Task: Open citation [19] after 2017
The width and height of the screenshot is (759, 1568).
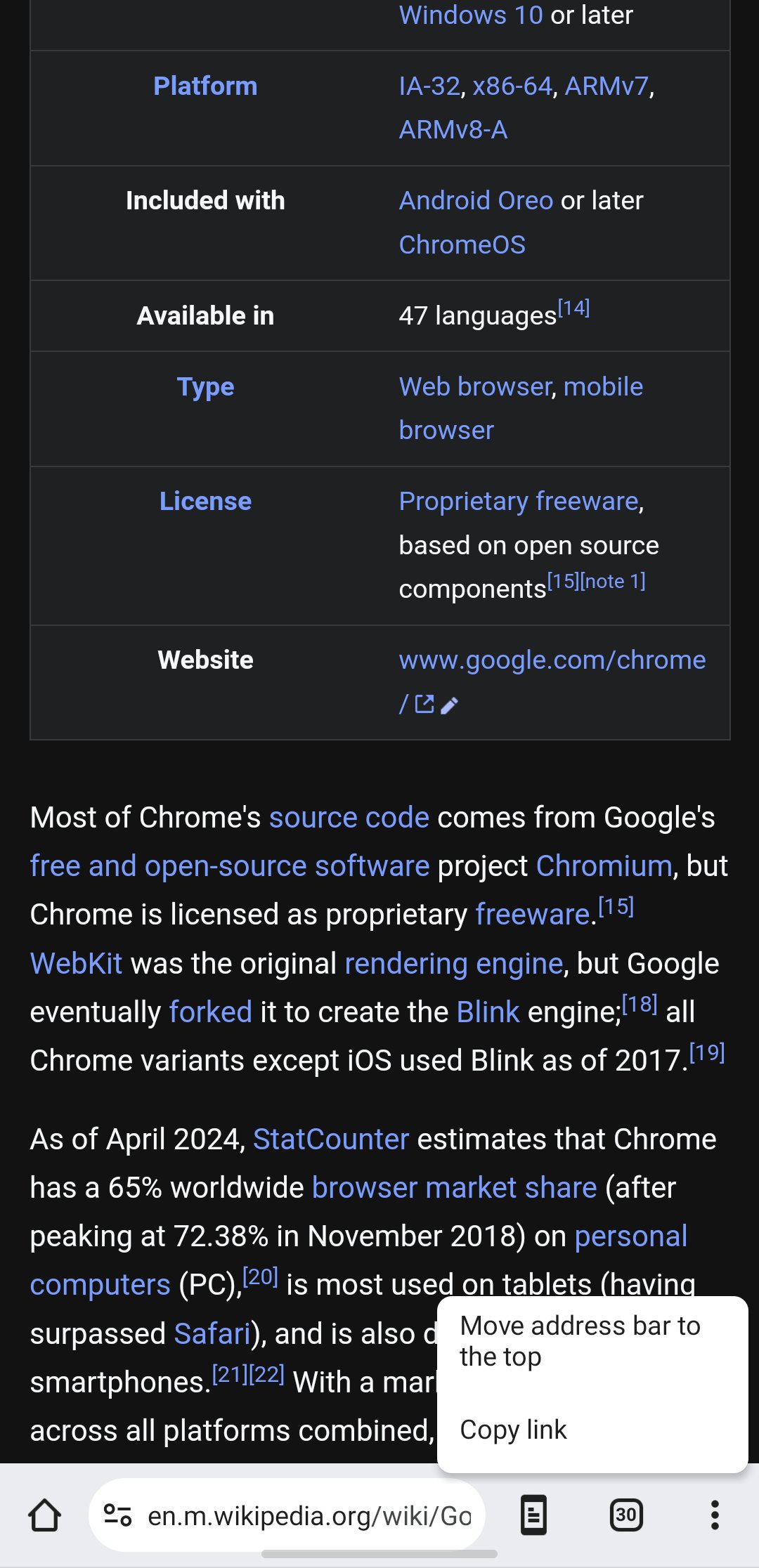Action: pos(707,1052)
